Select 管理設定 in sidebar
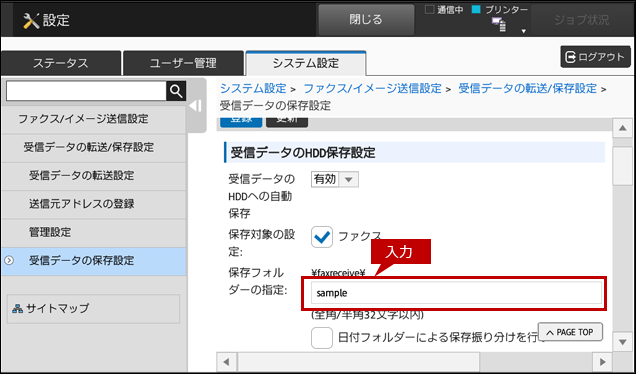The width and height of the screenshot is (636, 374). [x=94, y=232]
